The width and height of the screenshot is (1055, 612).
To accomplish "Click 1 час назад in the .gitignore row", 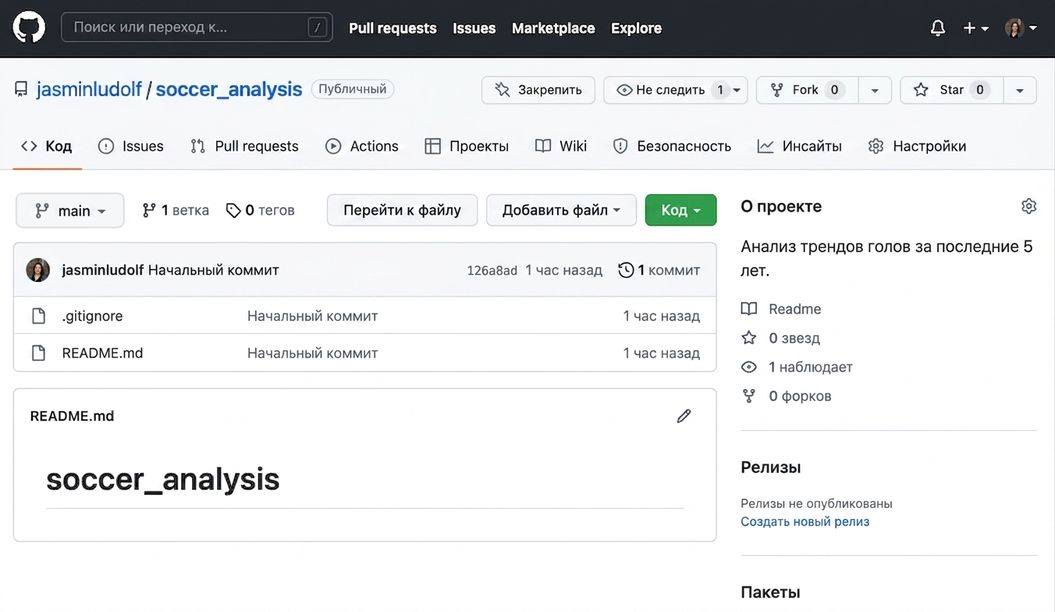I will pos(661,315).
